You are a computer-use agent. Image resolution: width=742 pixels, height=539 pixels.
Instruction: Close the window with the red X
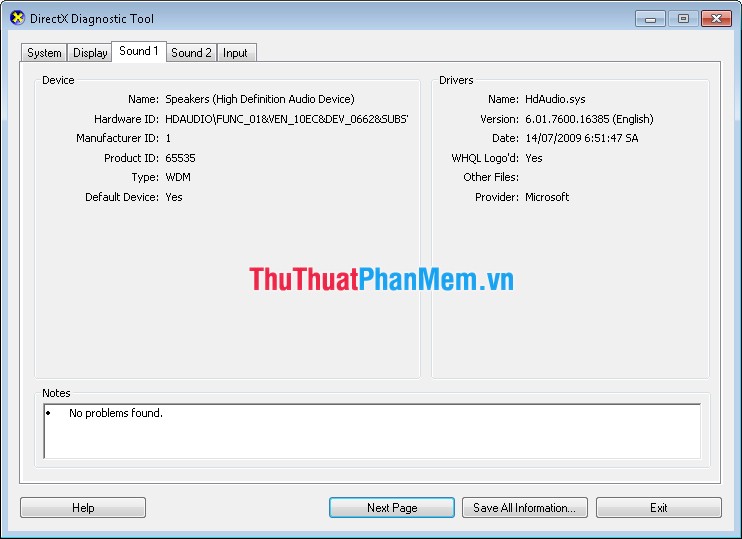[716, 18]
